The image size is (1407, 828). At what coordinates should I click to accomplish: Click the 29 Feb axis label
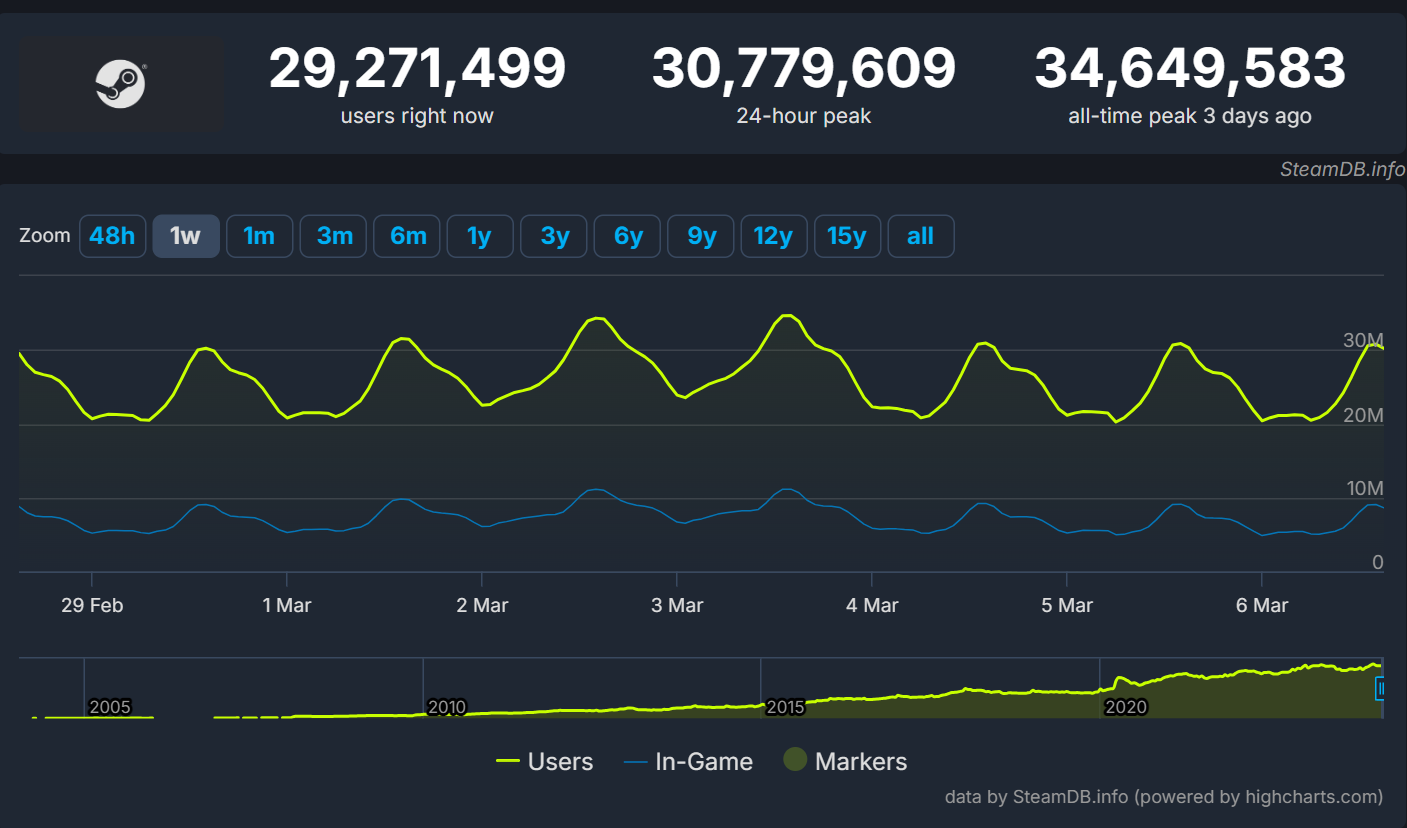coord(92,605)
